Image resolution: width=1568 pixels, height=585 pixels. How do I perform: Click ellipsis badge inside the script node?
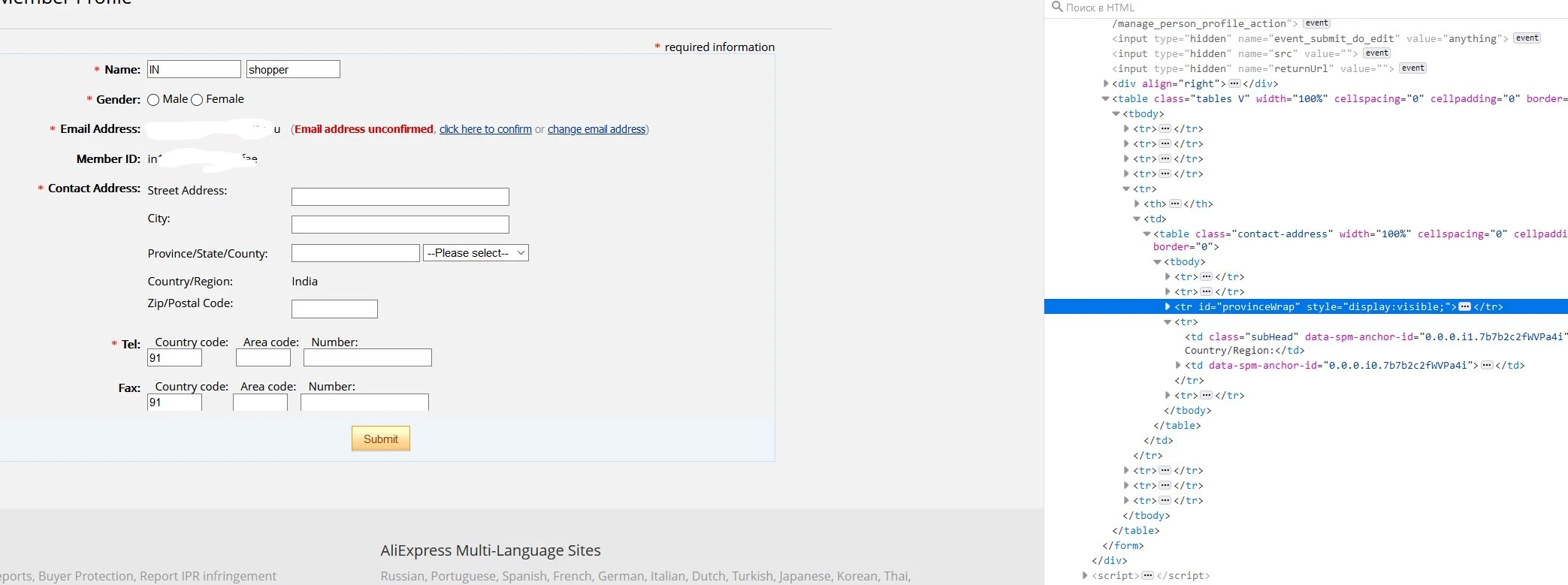pos(1147,575)
